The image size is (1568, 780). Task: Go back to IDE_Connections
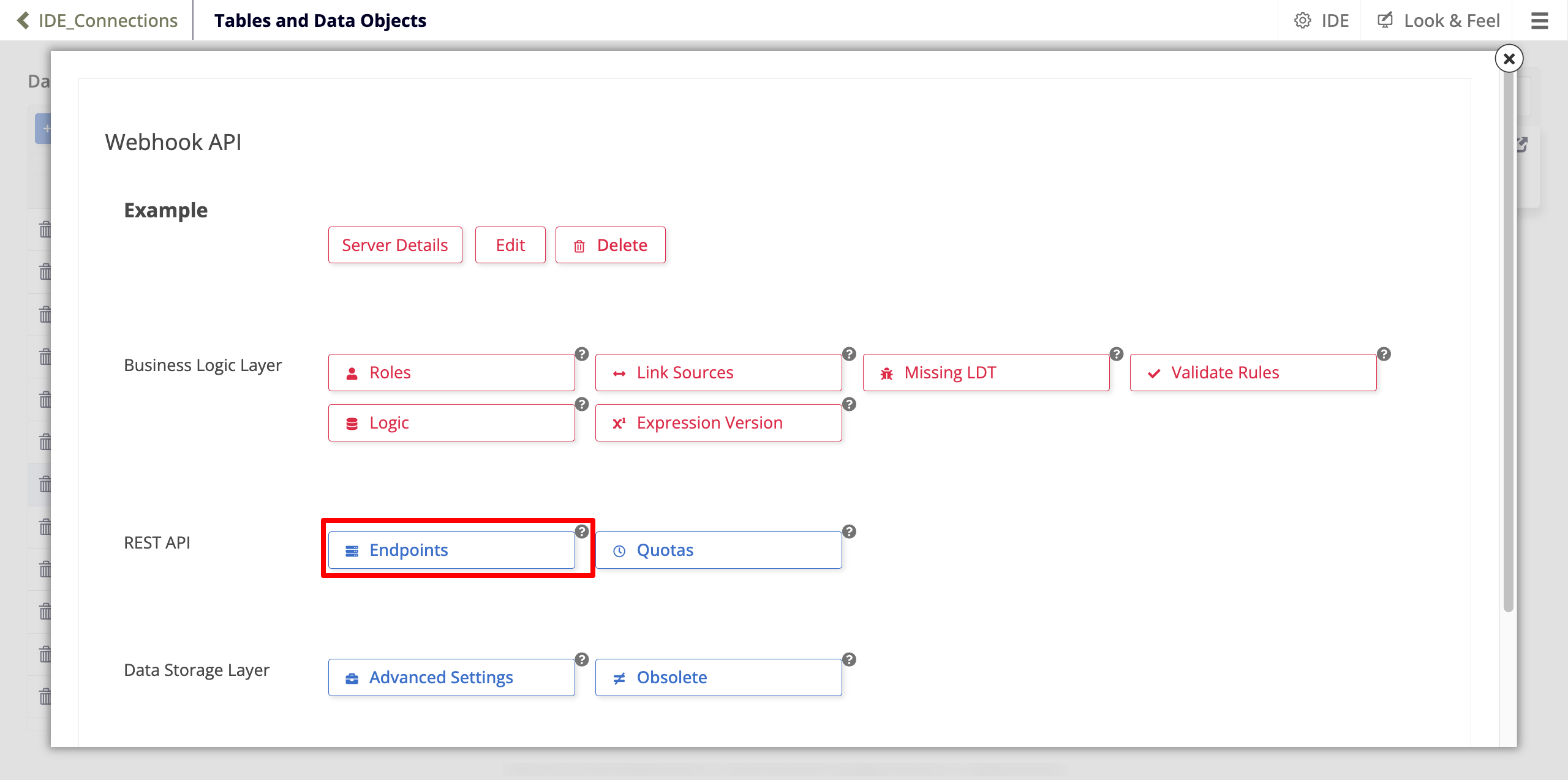98,21
